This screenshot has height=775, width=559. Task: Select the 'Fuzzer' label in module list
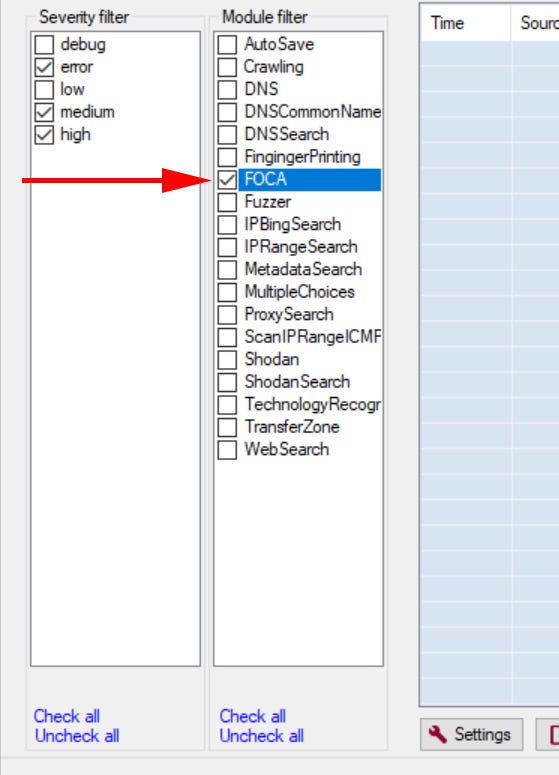pyautogui.click(x=267, y=202)
